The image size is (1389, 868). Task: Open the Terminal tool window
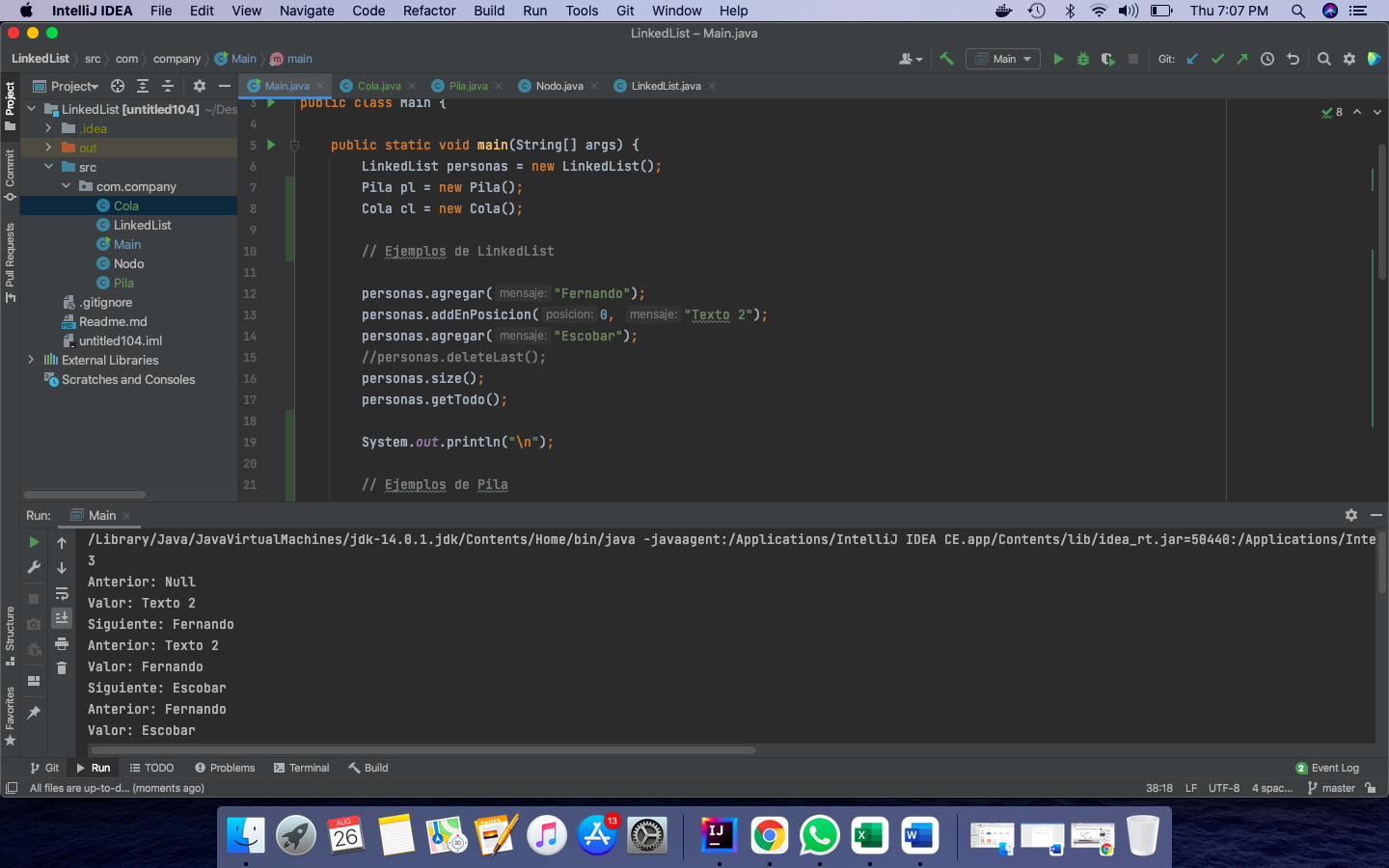301,768
